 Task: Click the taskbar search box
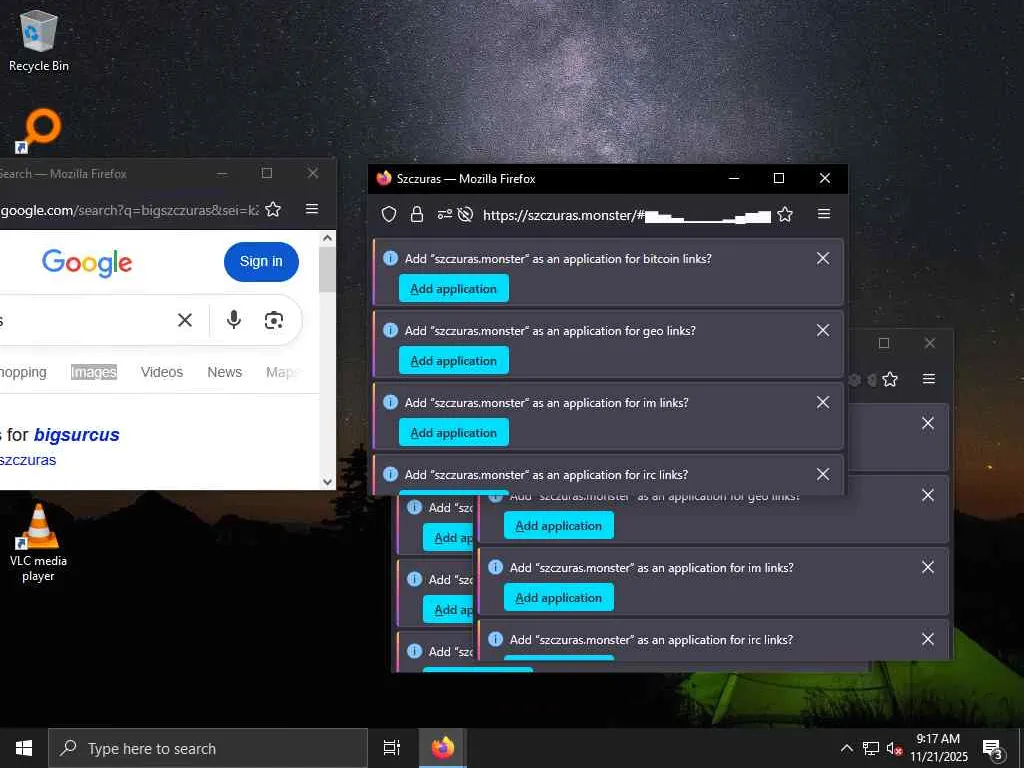pos(208,748)
